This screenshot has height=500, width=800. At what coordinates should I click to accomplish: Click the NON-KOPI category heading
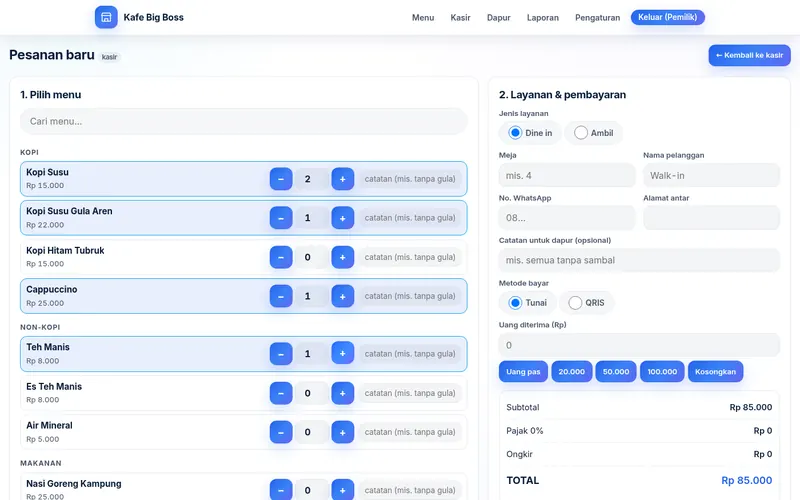coord(40,327)
